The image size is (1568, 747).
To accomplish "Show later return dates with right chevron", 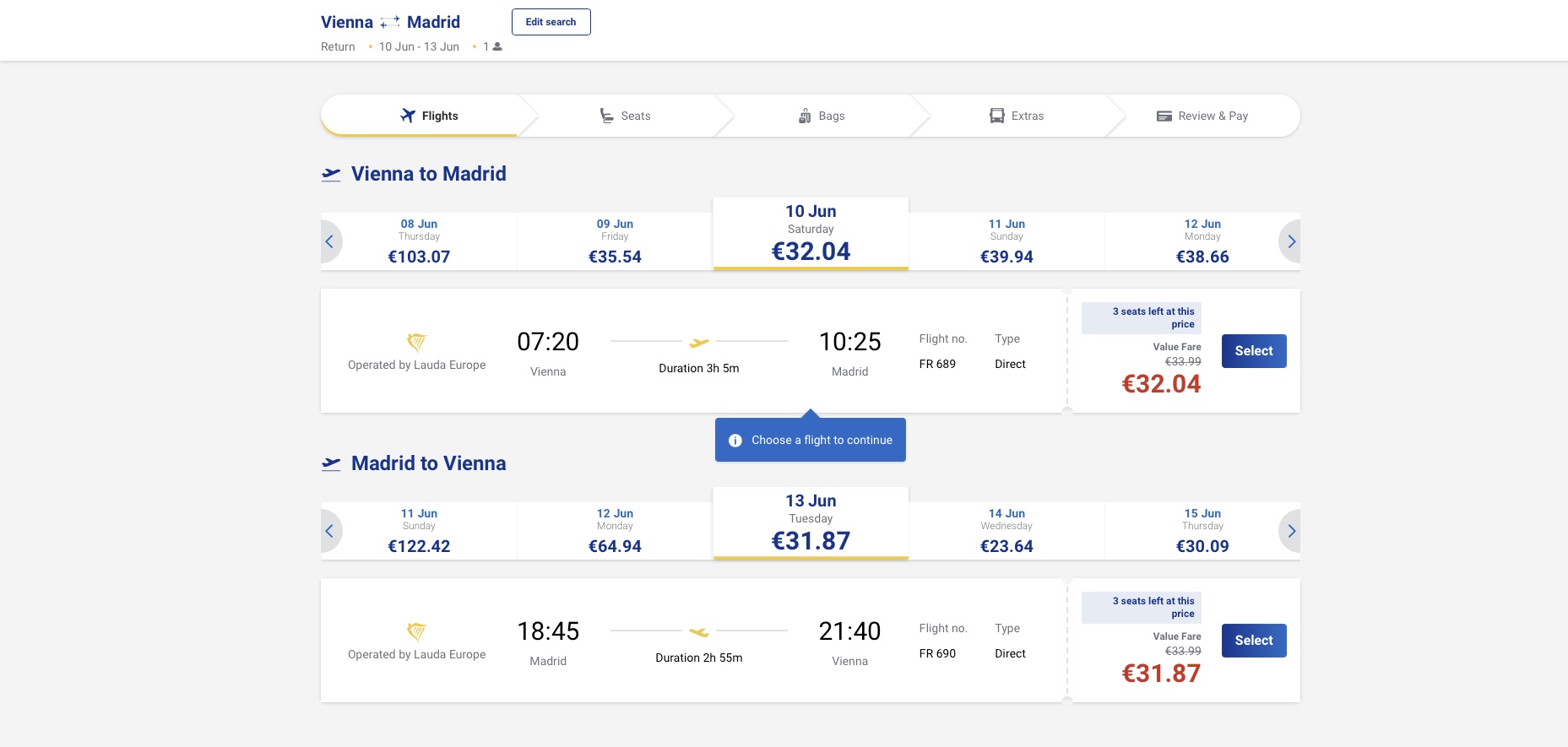I will pos(1291,531).
